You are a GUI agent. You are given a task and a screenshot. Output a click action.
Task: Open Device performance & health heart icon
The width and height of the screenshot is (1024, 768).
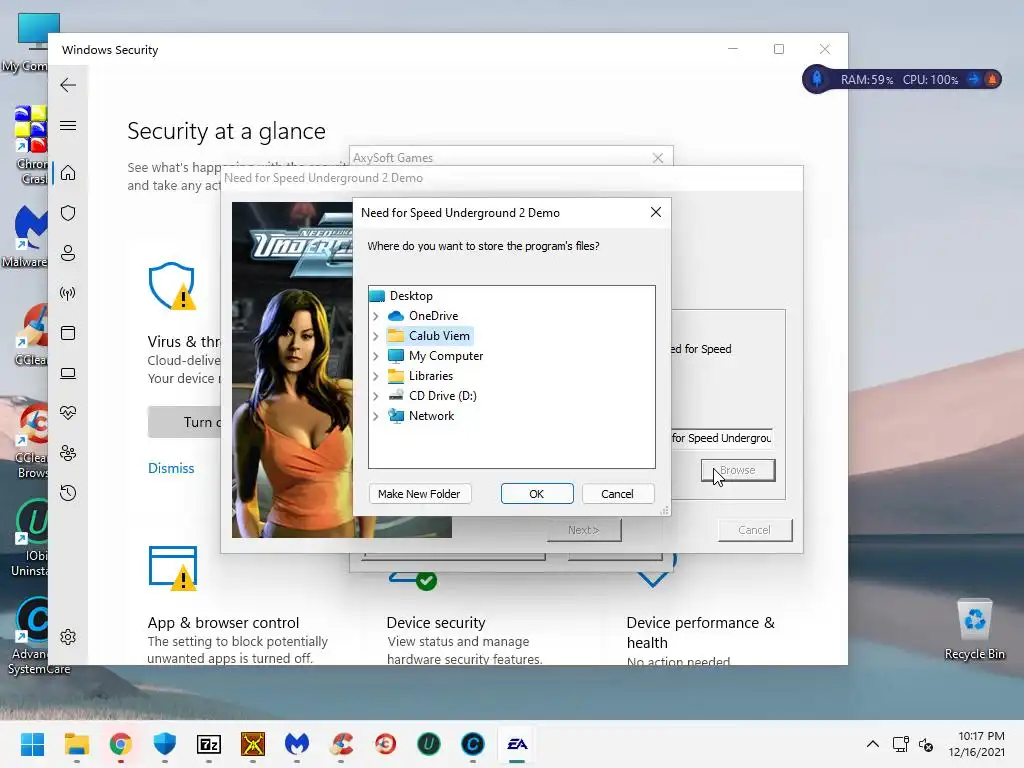click(68, 413)
